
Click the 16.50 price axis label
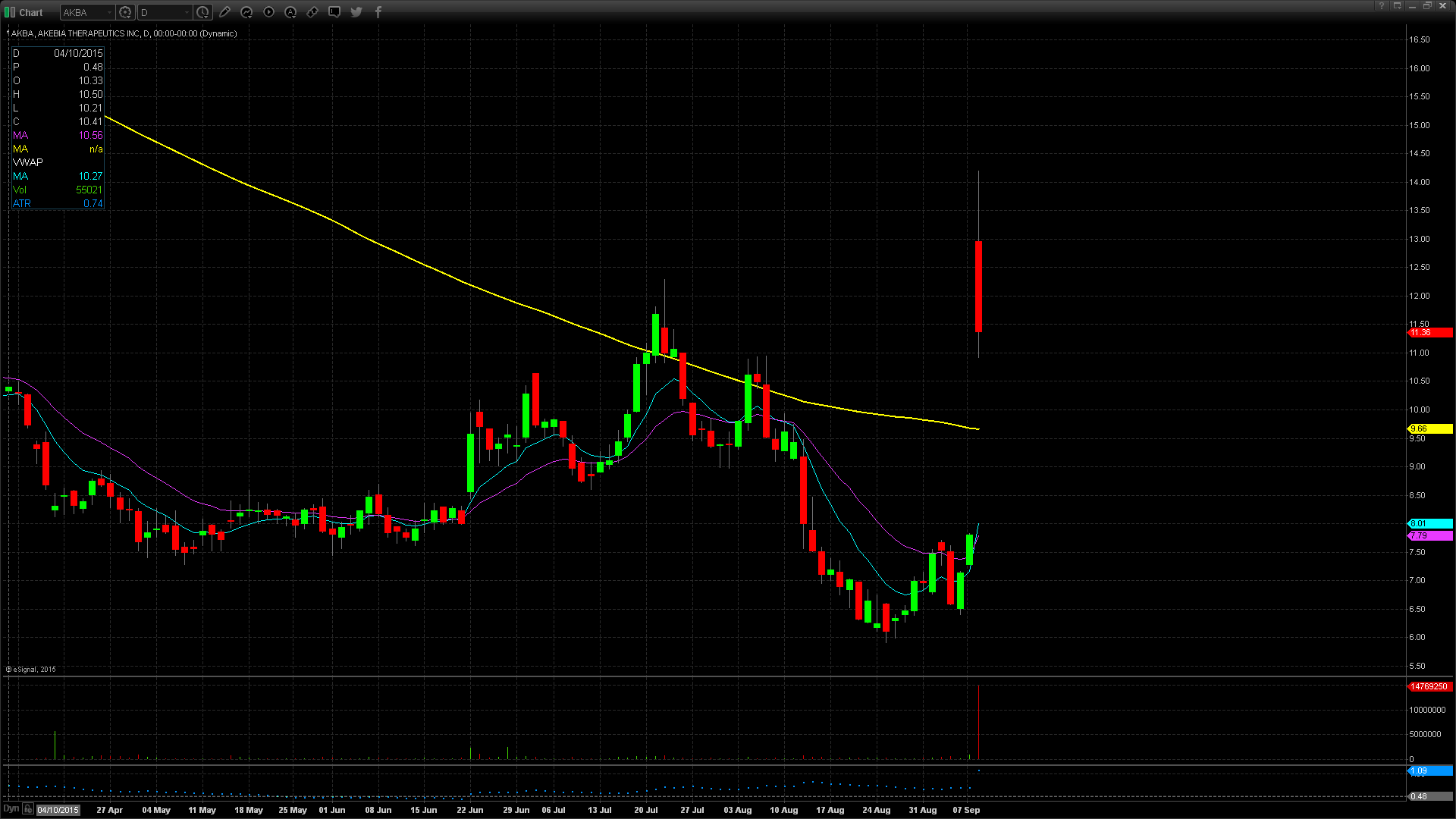pyautogui.click(x=1419, y=40)
